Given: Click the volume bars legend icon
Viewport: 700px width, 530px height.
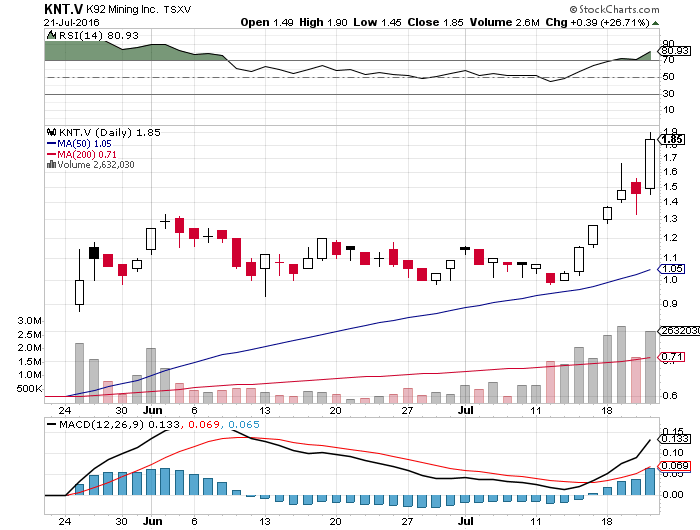Looking at the screenshot, I should [x=51, y=164].
